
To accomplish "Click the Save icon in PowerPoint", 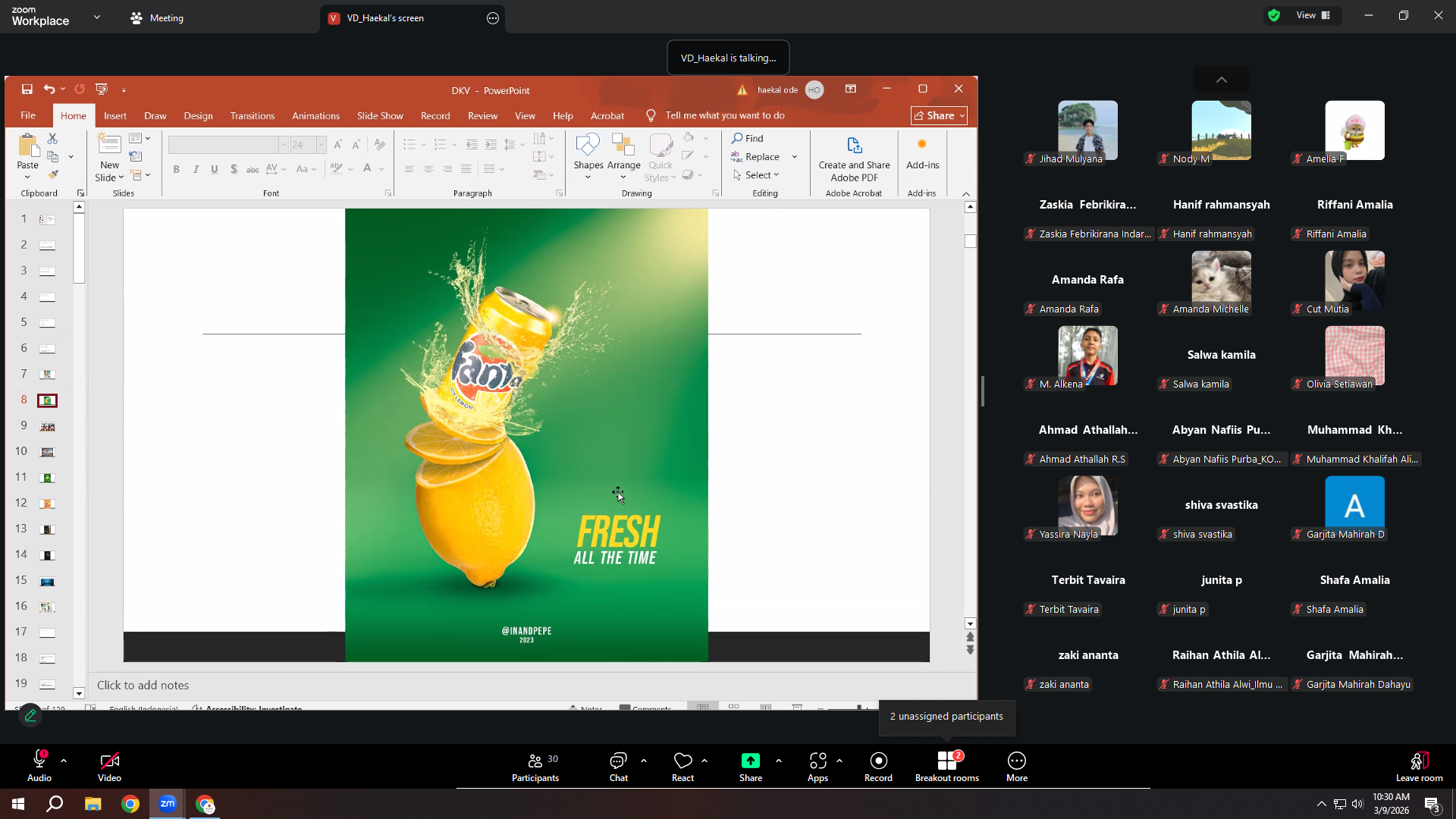I will pyautogui.click(x=27, y=89).
